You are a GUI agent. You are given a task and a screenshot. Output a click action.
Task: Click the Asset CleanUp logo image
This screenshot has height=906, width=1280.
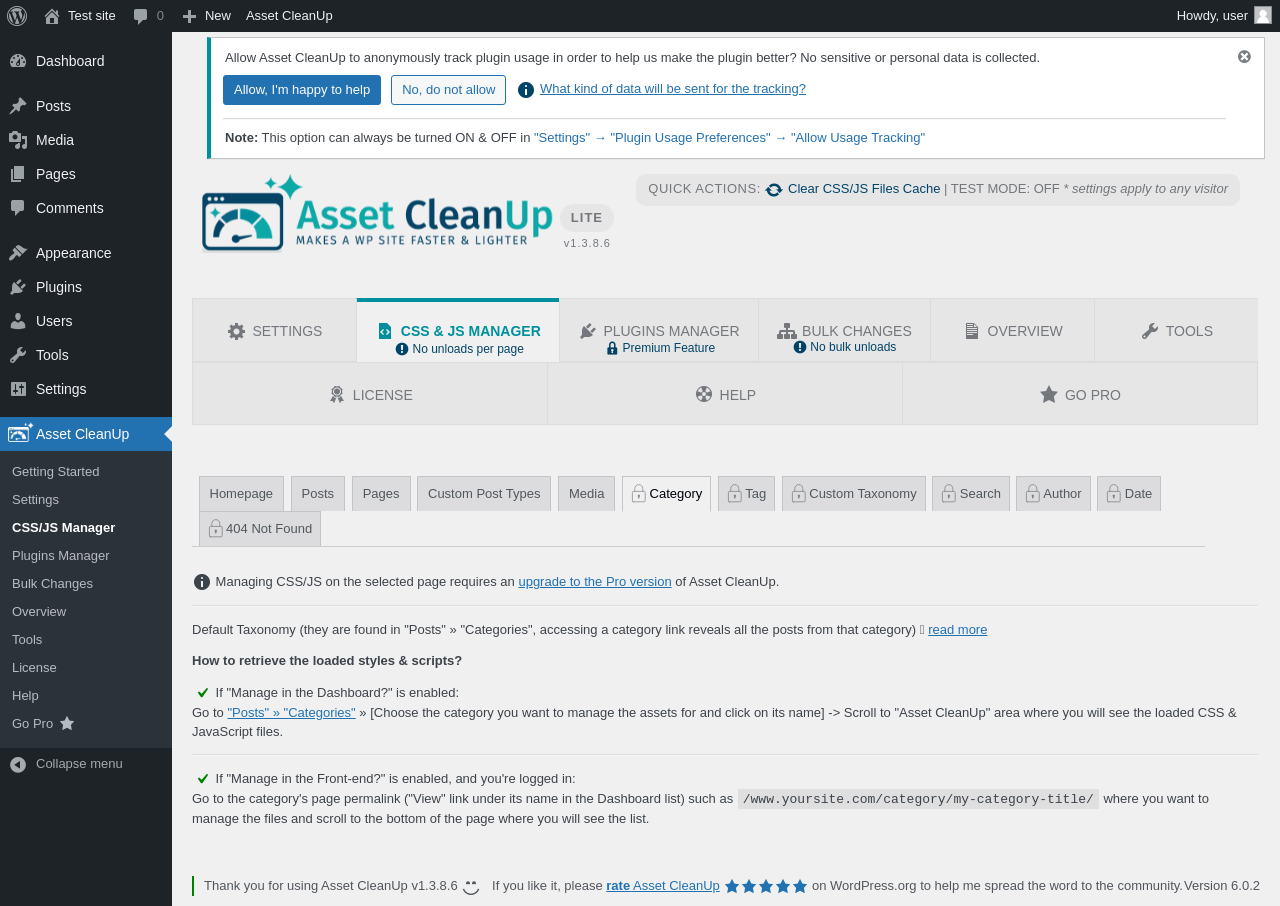377,212
